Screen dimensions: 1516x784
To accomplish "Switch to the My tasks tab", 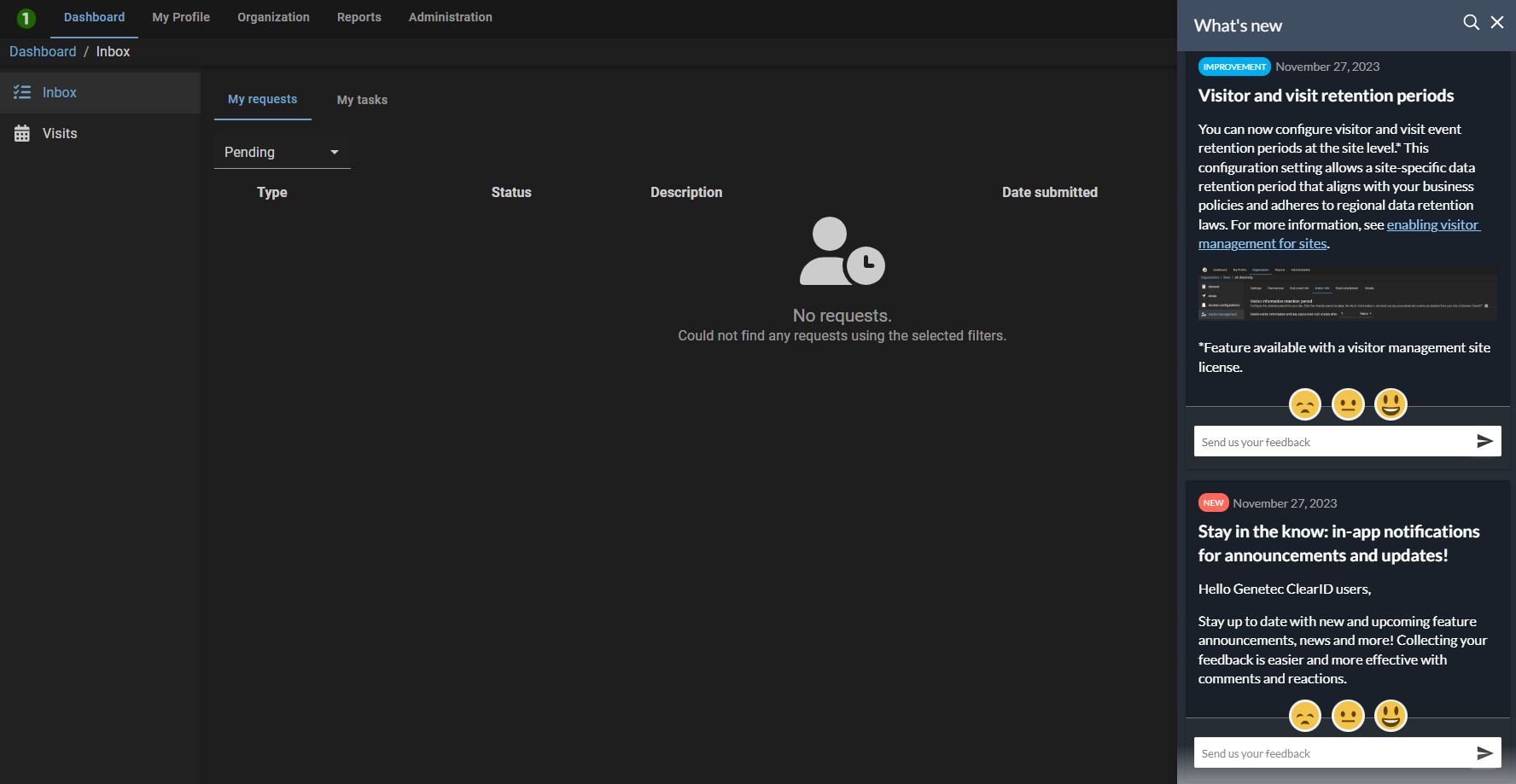I will point(362,100).
